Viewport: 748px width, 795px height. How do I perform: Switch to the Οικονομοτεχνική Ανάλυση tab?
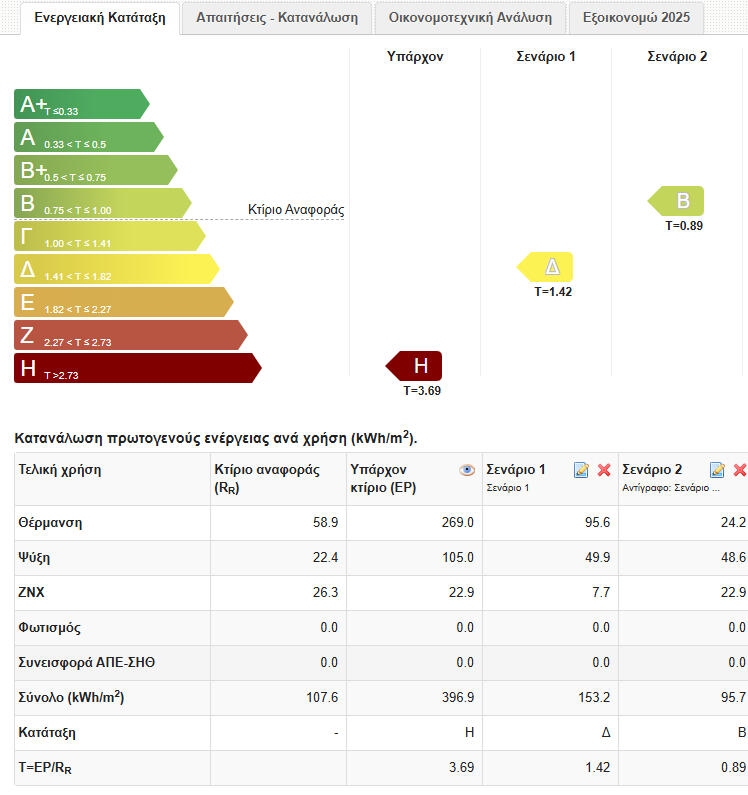pyautogui.click(x=470, y=18)
